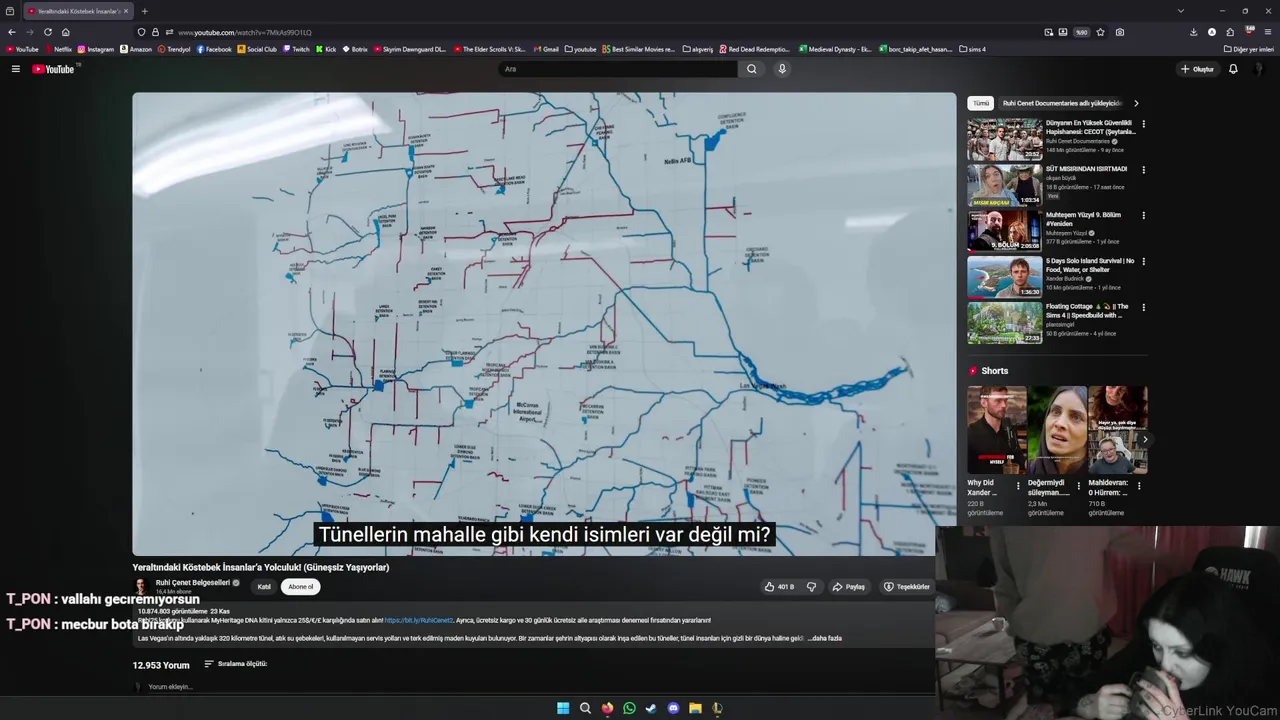Open Firefox from the taskbar
This screenshot has height=720, width=1280.
[x=607, y=708]
